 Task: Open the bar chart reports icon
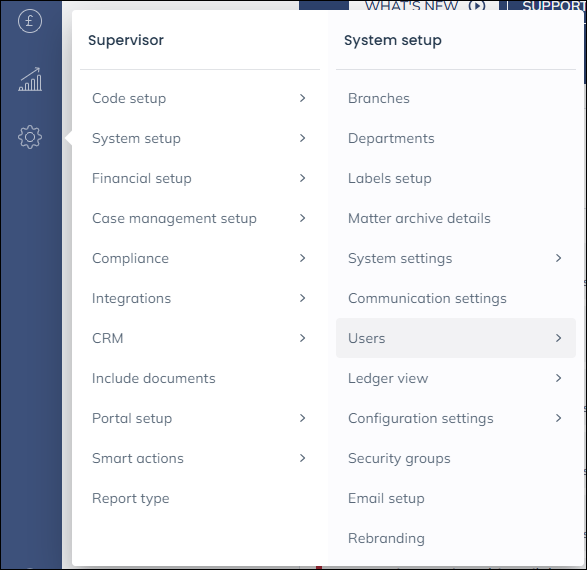[x=30, y=79]
